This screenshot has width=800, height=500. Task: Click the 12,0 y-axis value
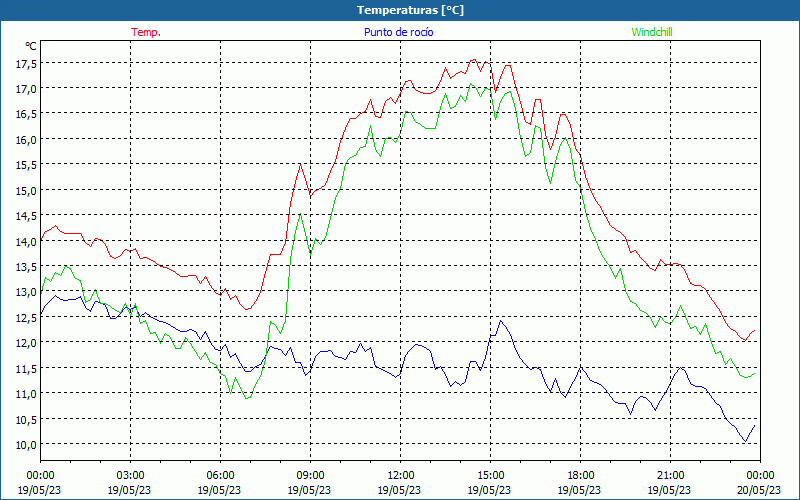tap(27, 343)
